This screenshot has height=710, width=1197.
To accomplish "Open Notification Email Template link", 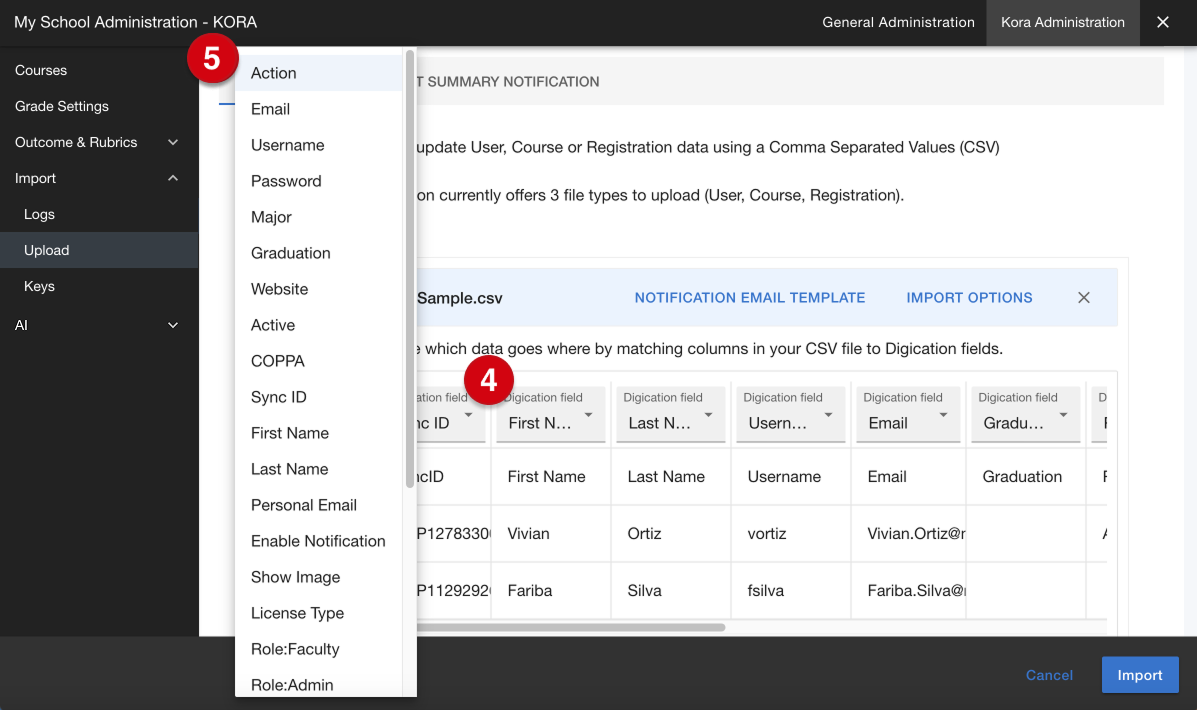I will 750,298.
